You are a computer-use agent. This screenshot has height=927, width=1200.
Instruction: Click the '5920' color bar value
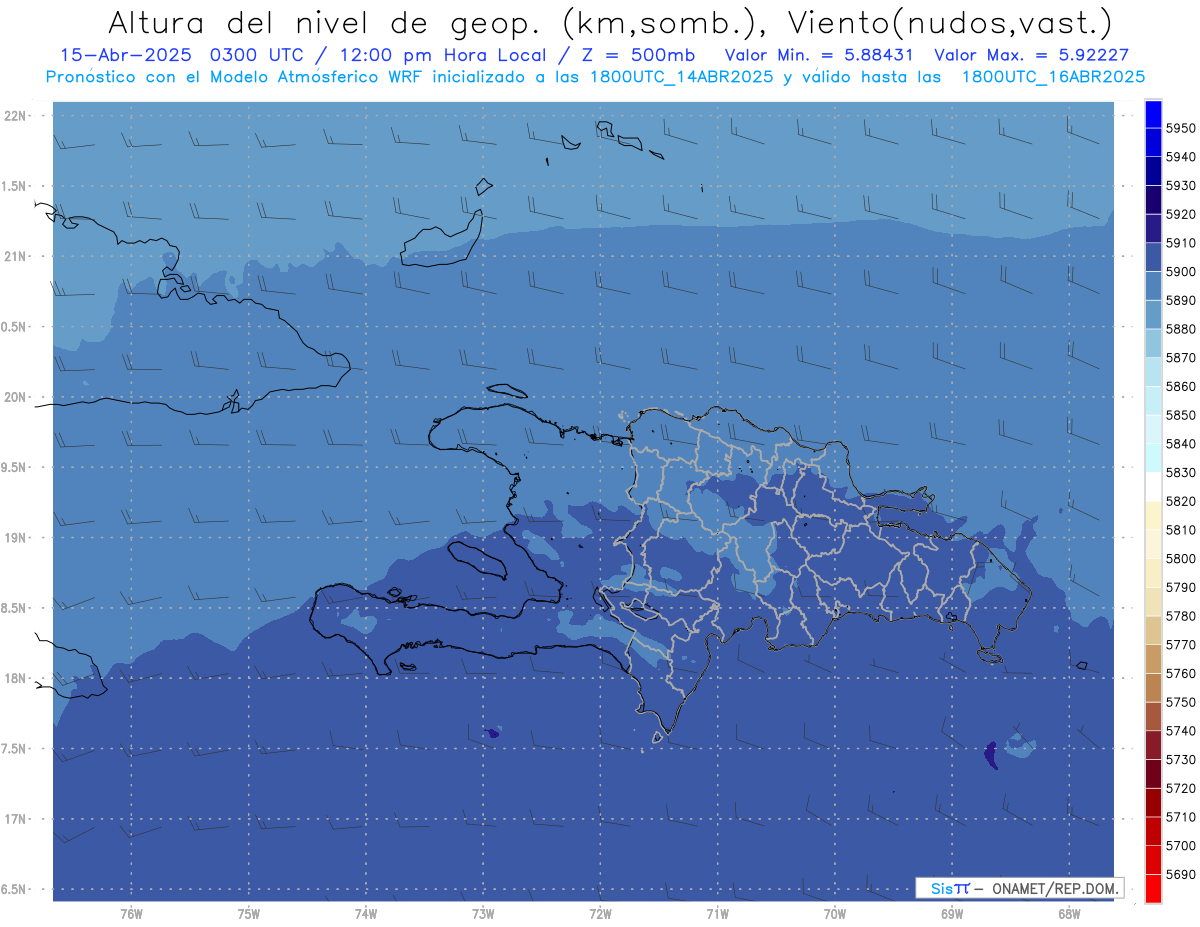(1181, 214)
